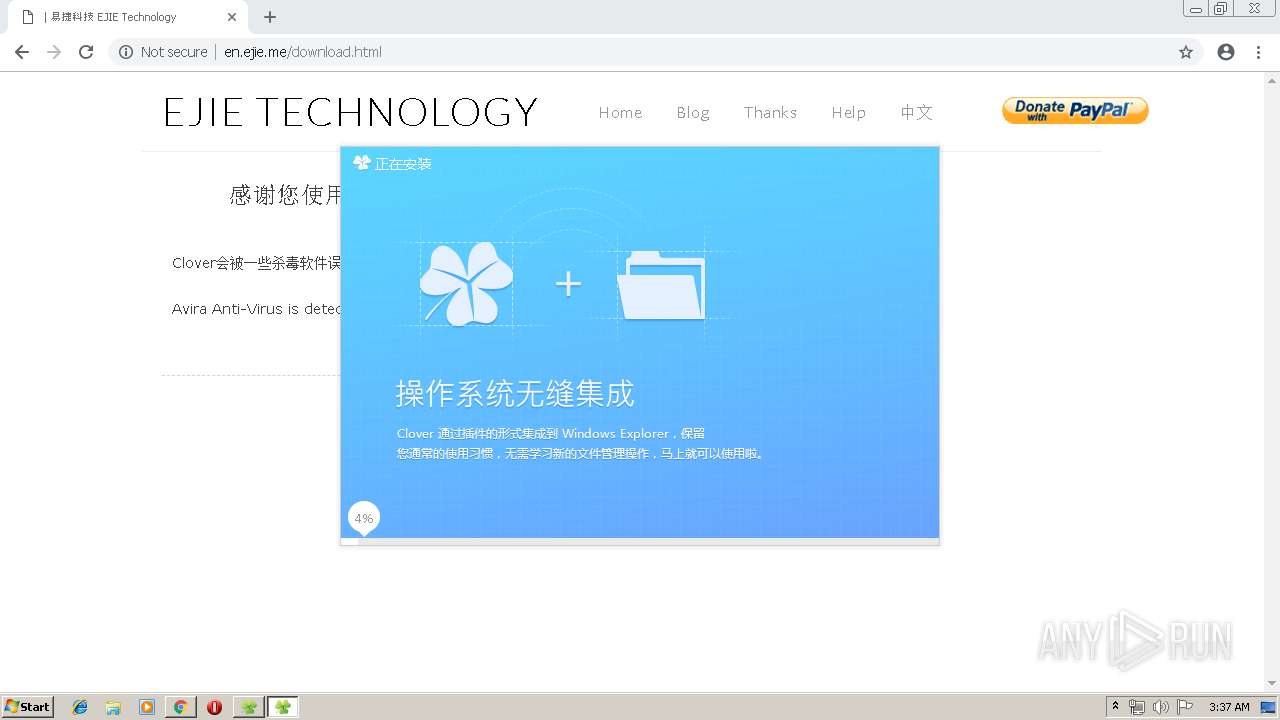Click the 正在安装 installer title text
Screen dimensions: 1280x720
pyautogui.click(x=403, y=164)
